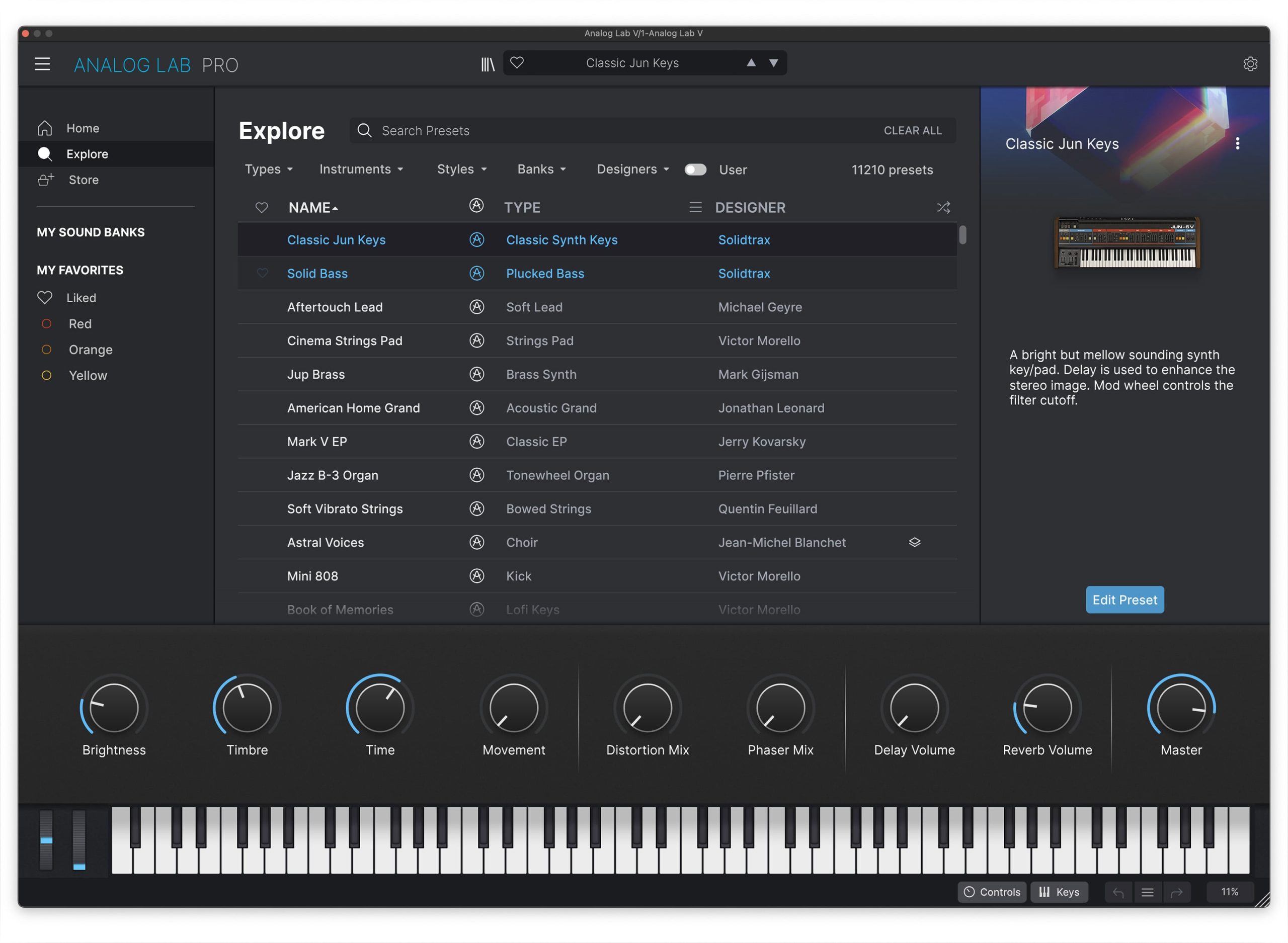Go to the Home section

(82, 128)
